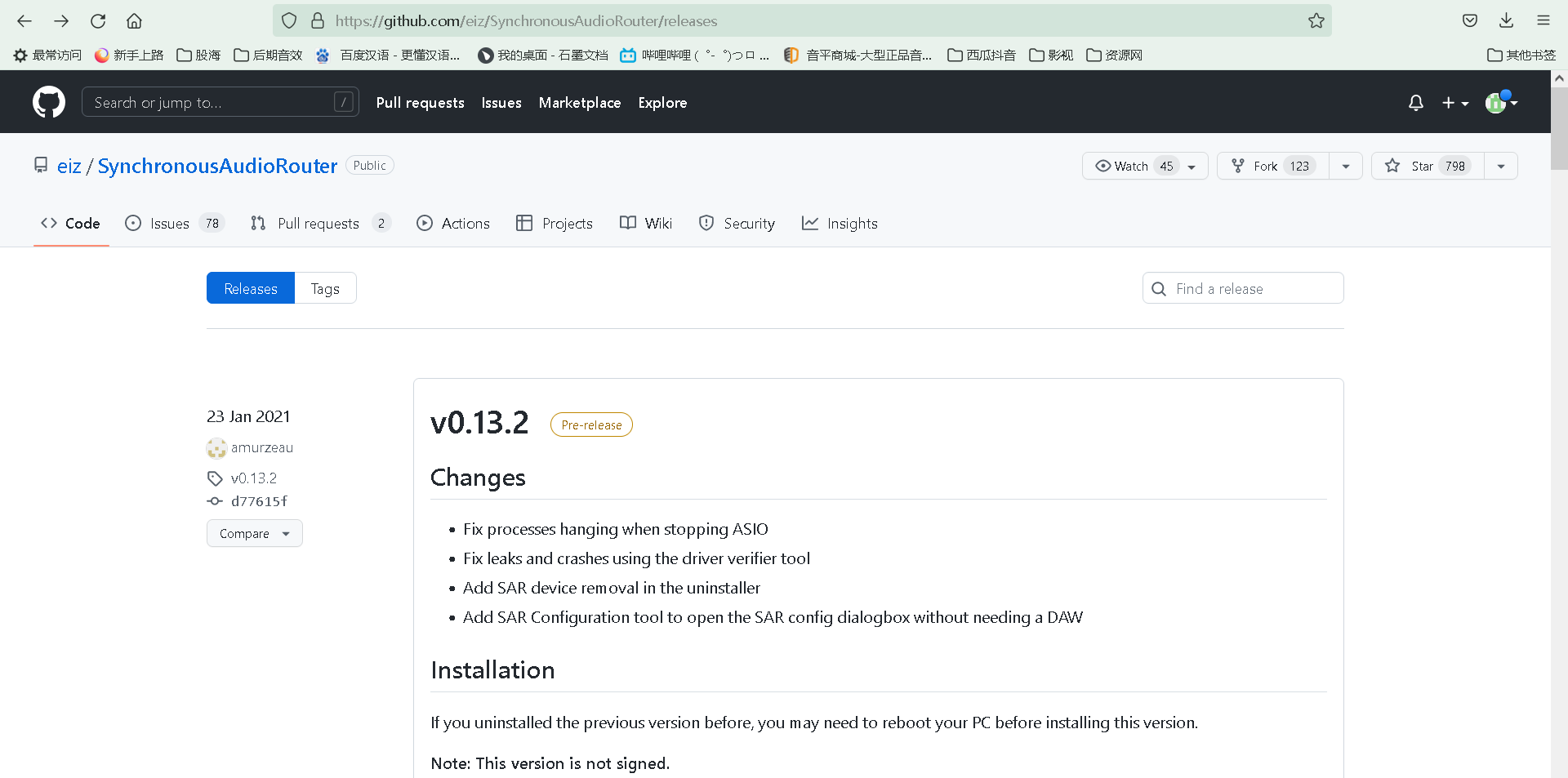Click the commit icon next to d77615f
Image resolution: width=1568 pixels, height=778 pixels.
click(x=215, y=501)
